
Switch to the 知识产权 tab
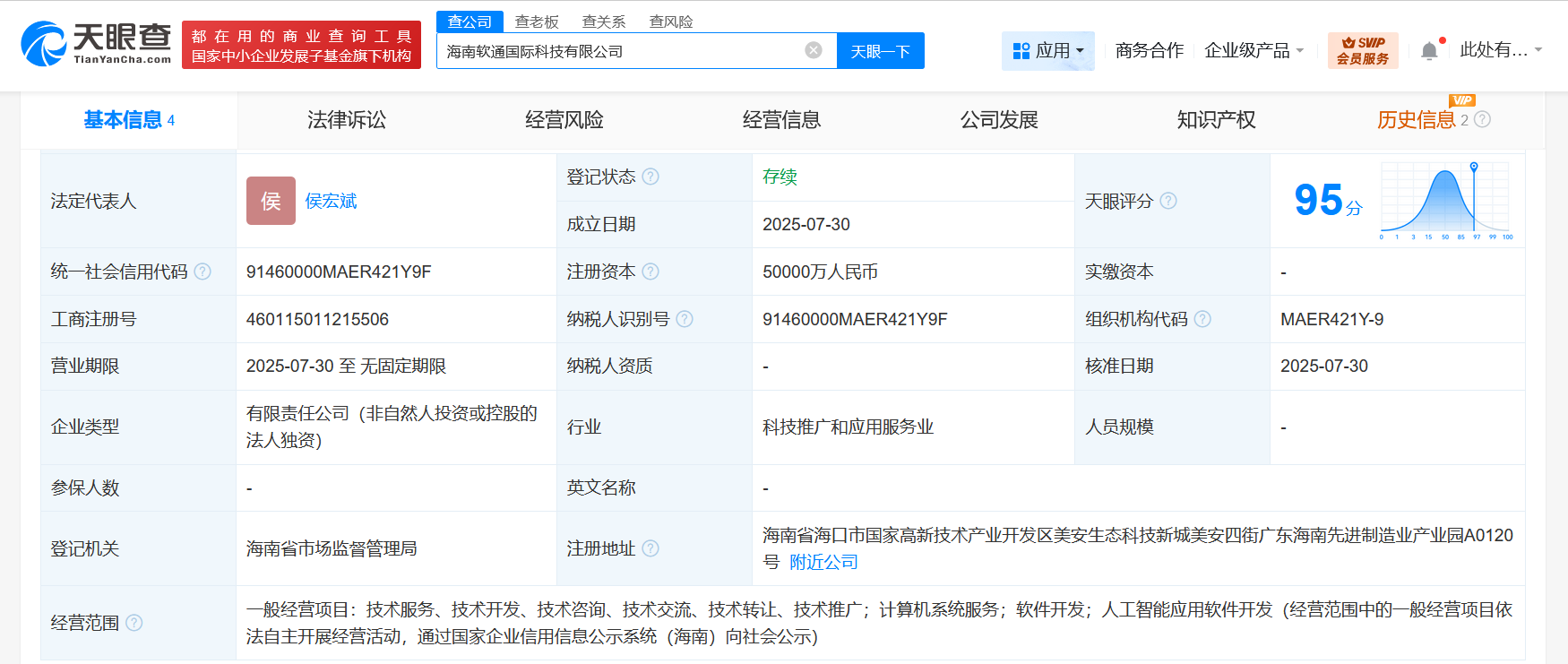(x=1216, y=120)
